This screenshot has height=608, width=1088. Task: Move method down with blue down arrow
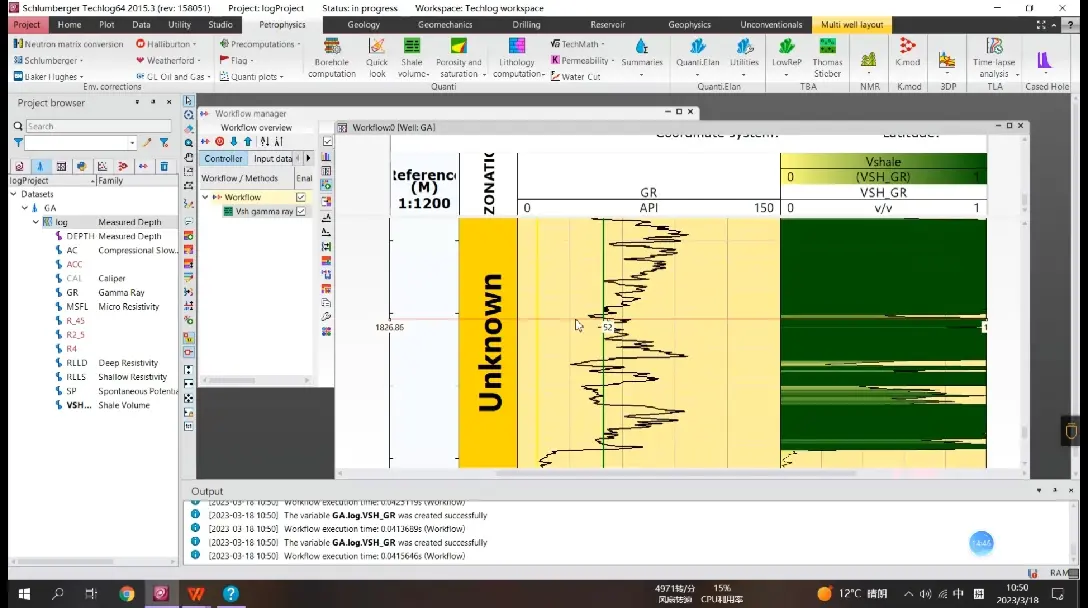click(x=234, y=142)
